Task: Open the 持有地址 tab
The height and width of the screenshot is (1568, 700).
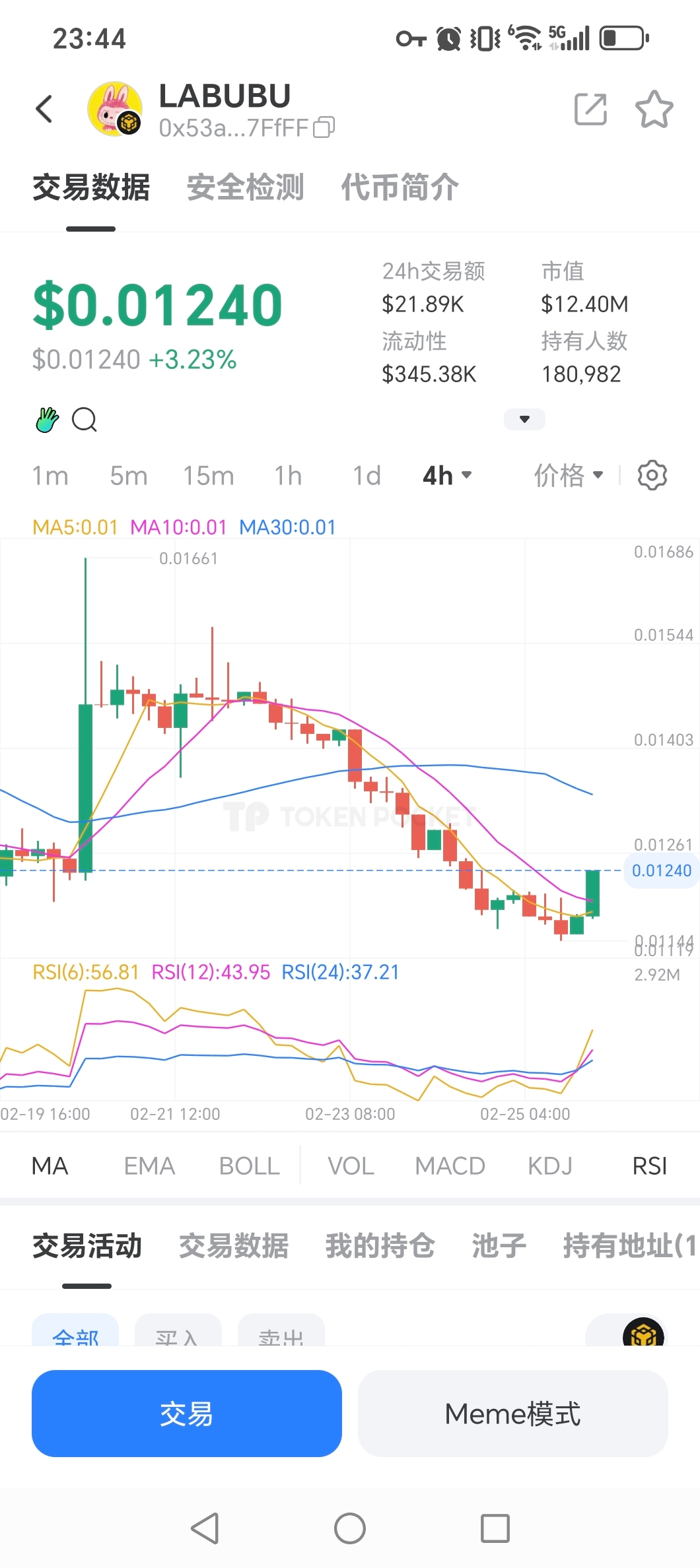Action: coord(631,1246)
